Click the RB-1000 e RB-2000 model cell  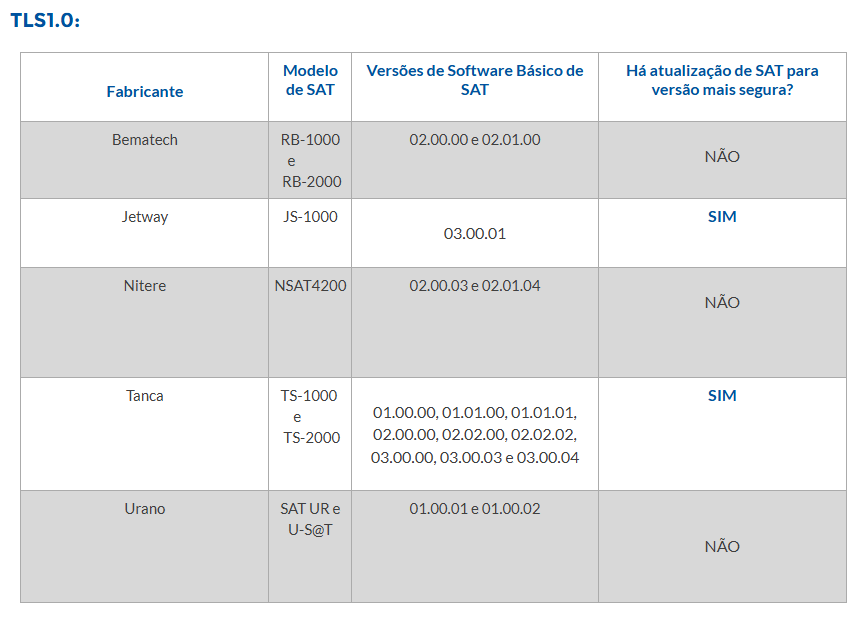tap(311, 160)
